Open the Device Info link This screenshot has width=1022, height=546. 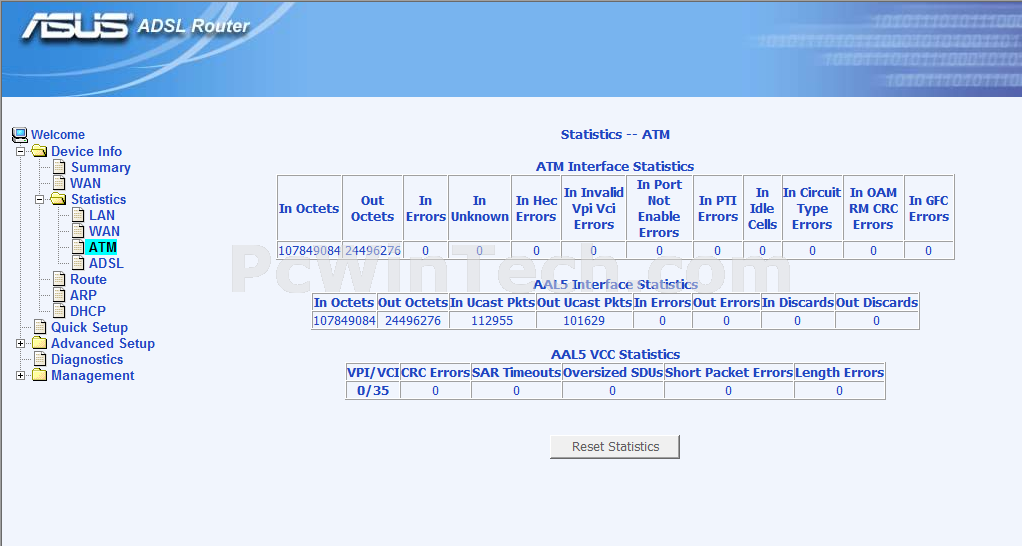tap(87, 151)
